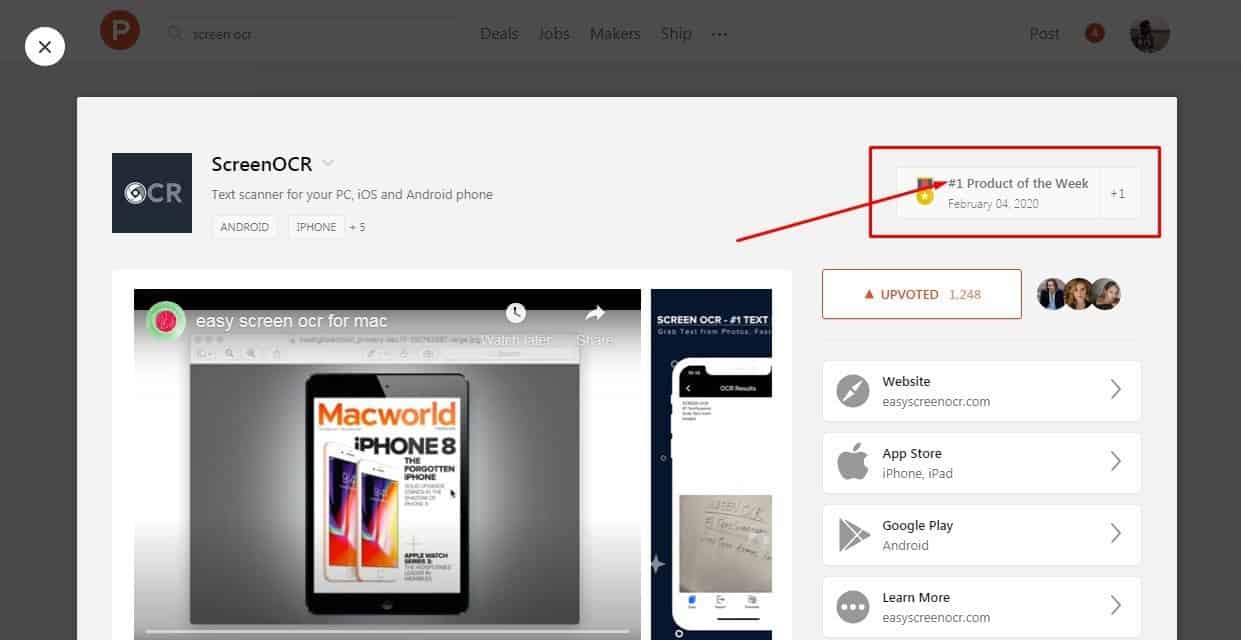Click the Watch later clock icon
The image size is (1241, 640).
(x=515, y=314)
